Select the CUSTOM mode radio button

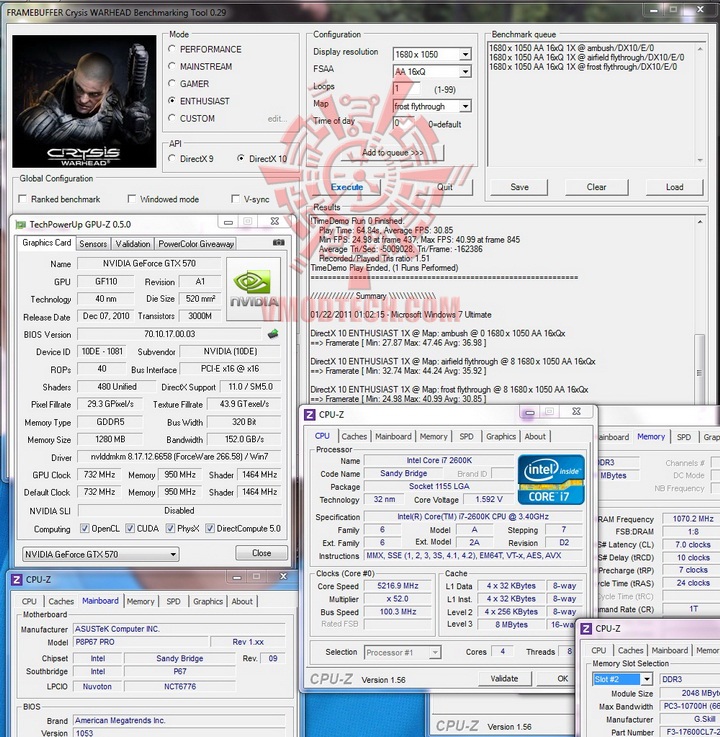[x=172, y=118]
